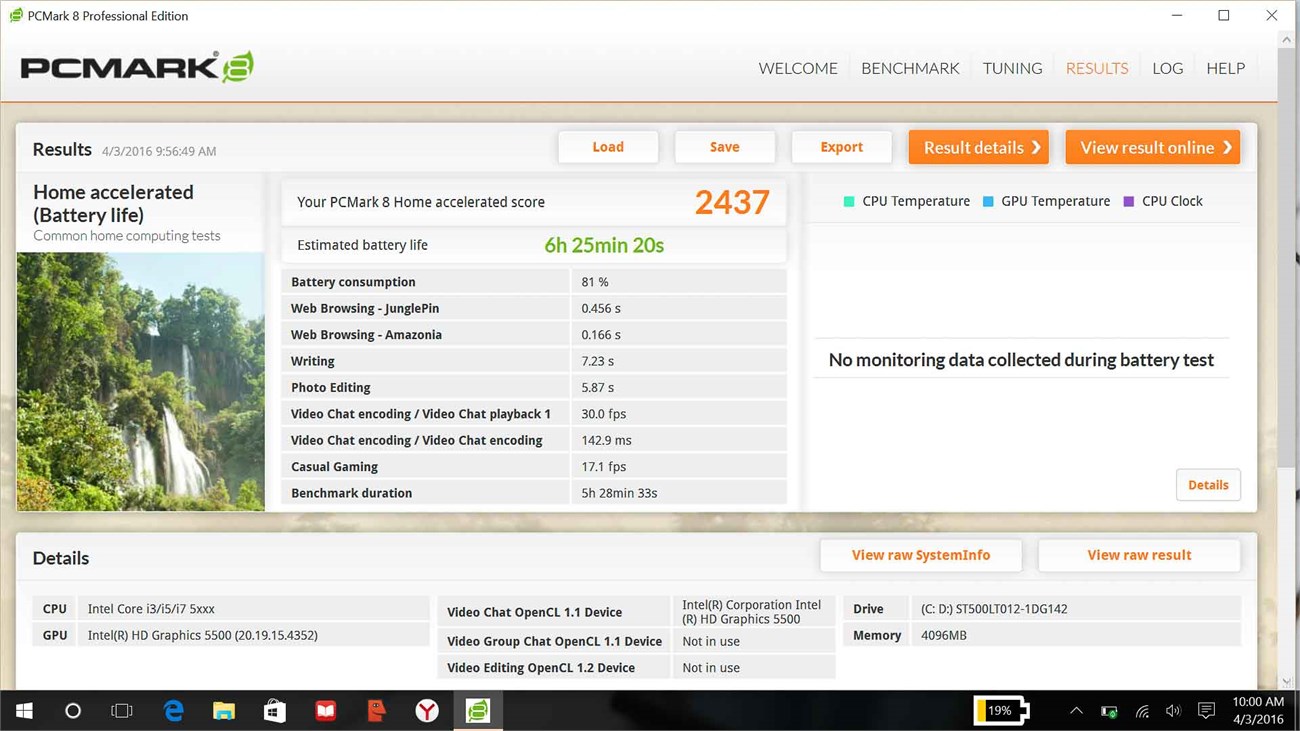Open the LOG section
The height and width of the screenshot is (731, 1300).
[x=1167, y=68]
